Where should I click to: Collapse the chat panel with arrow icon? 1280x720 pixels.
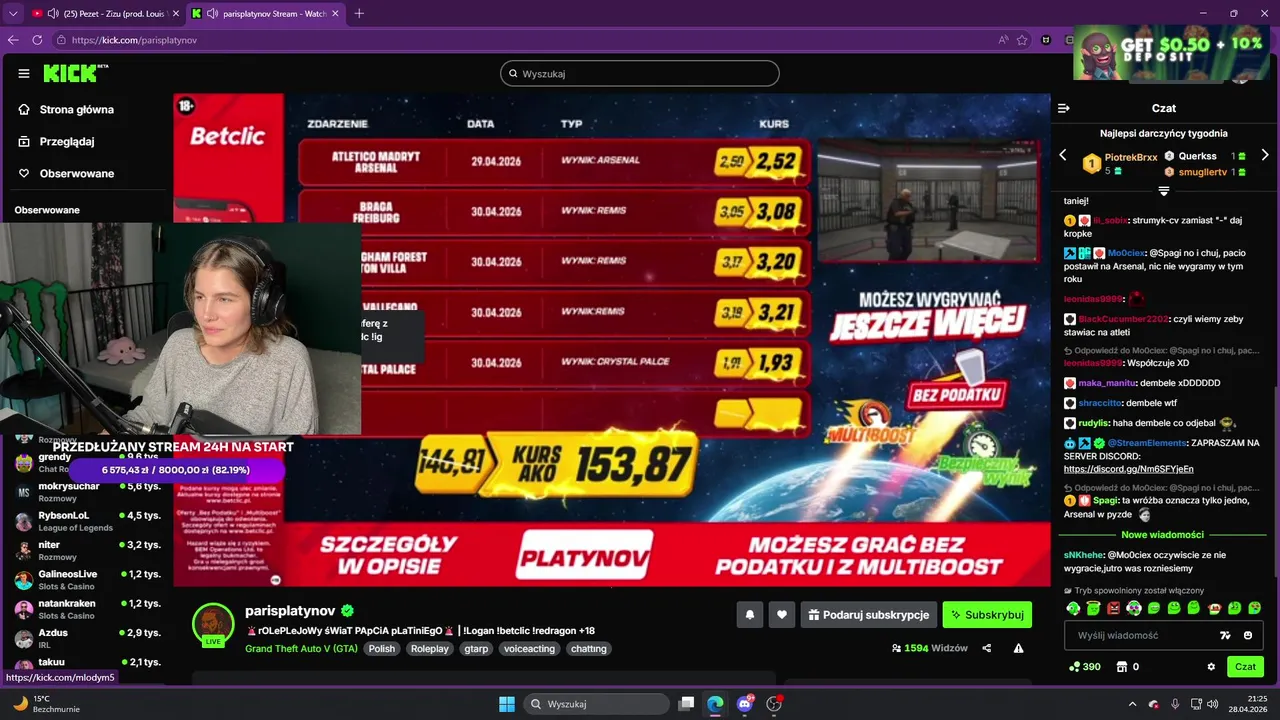point(1064,108)
